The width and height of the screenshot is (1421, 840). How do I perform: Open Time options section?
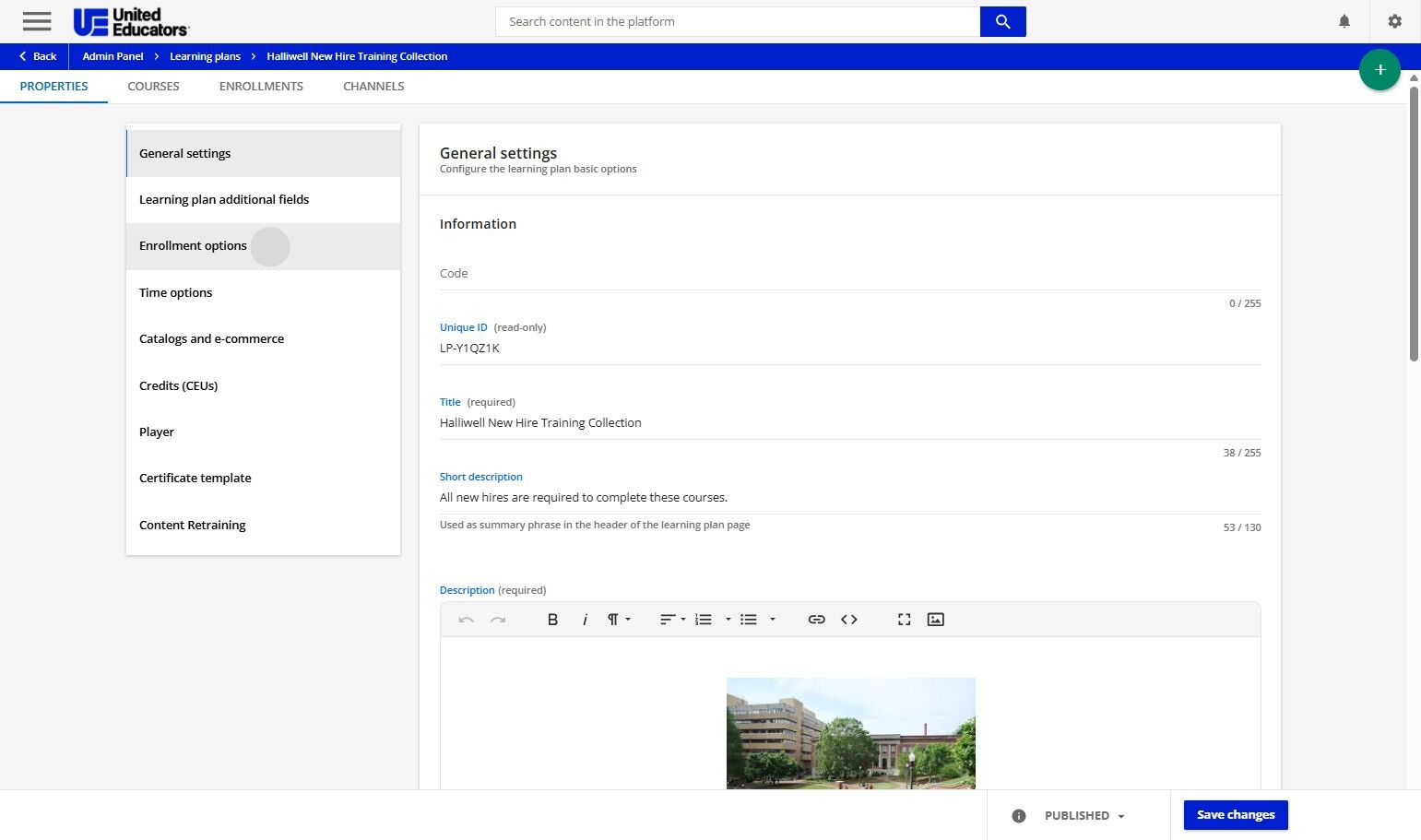263,292
